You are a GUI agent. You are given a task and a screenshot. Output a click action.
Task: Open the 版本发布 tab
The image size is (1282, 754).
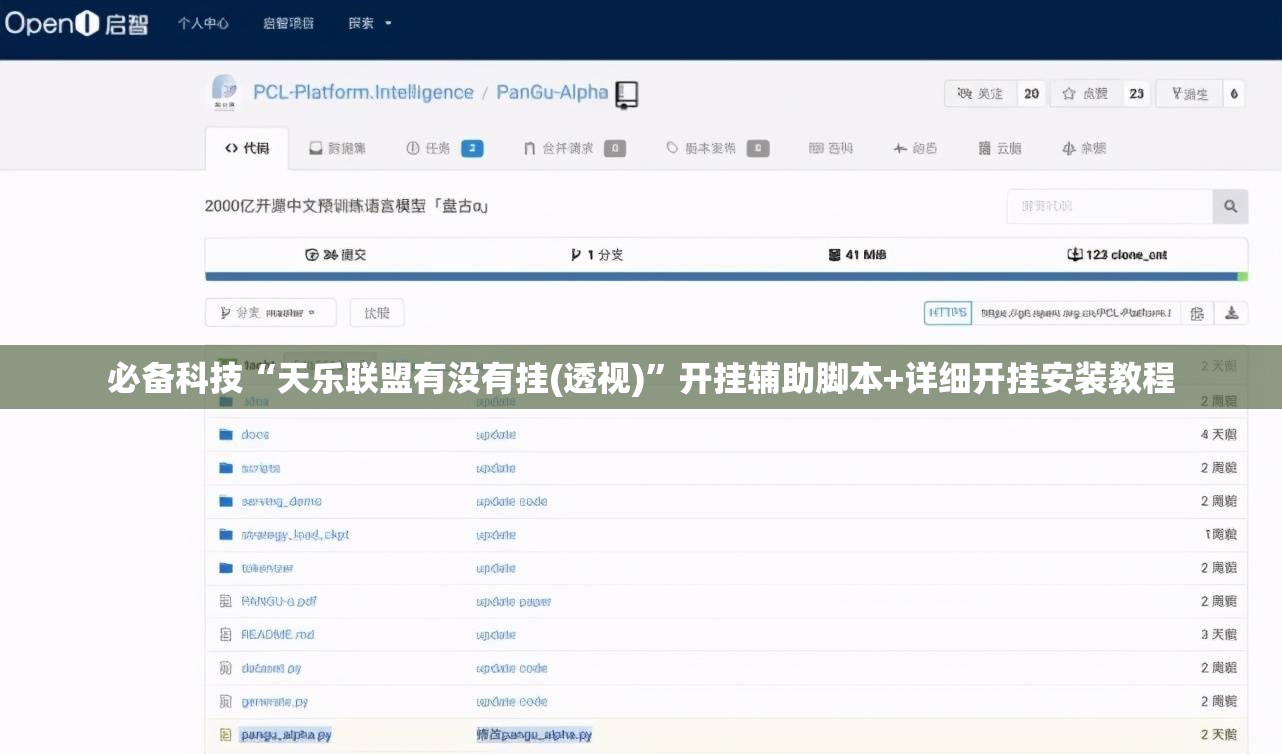click(717, 148)
